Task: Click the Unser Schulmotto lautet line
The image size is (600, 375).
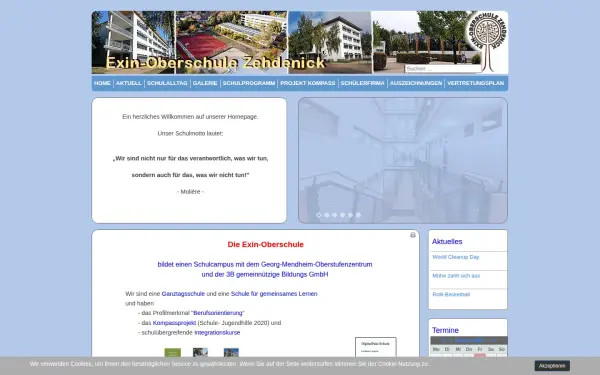Action: click(x=190, y=134)
